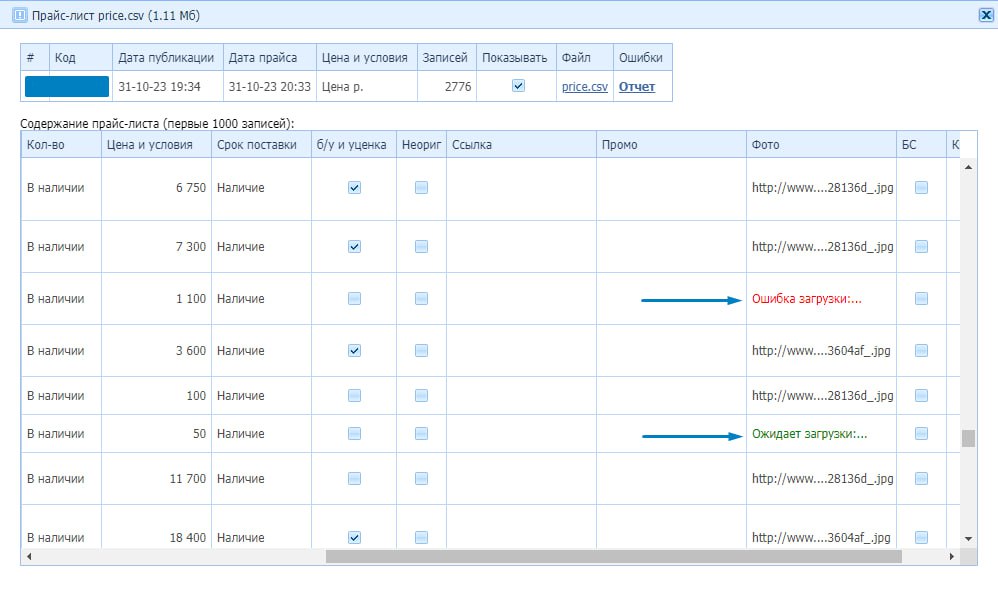Click the horizontal scrollbar thumb
Screen dimensions: 998x598
[x=613, y=556]
